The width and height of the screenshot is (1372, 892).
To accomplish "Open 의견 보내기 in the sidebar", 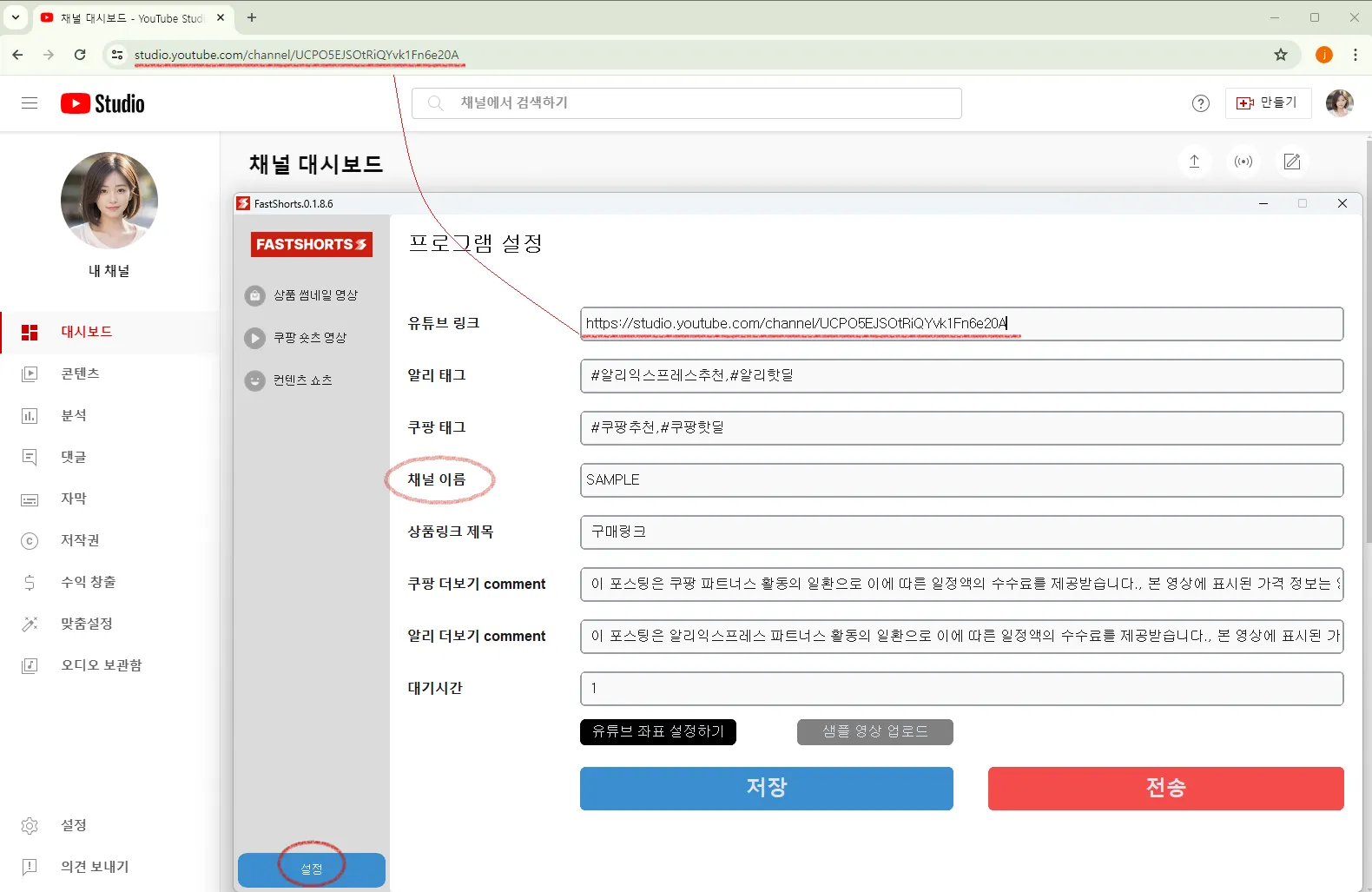I will (x=110, y=867).
